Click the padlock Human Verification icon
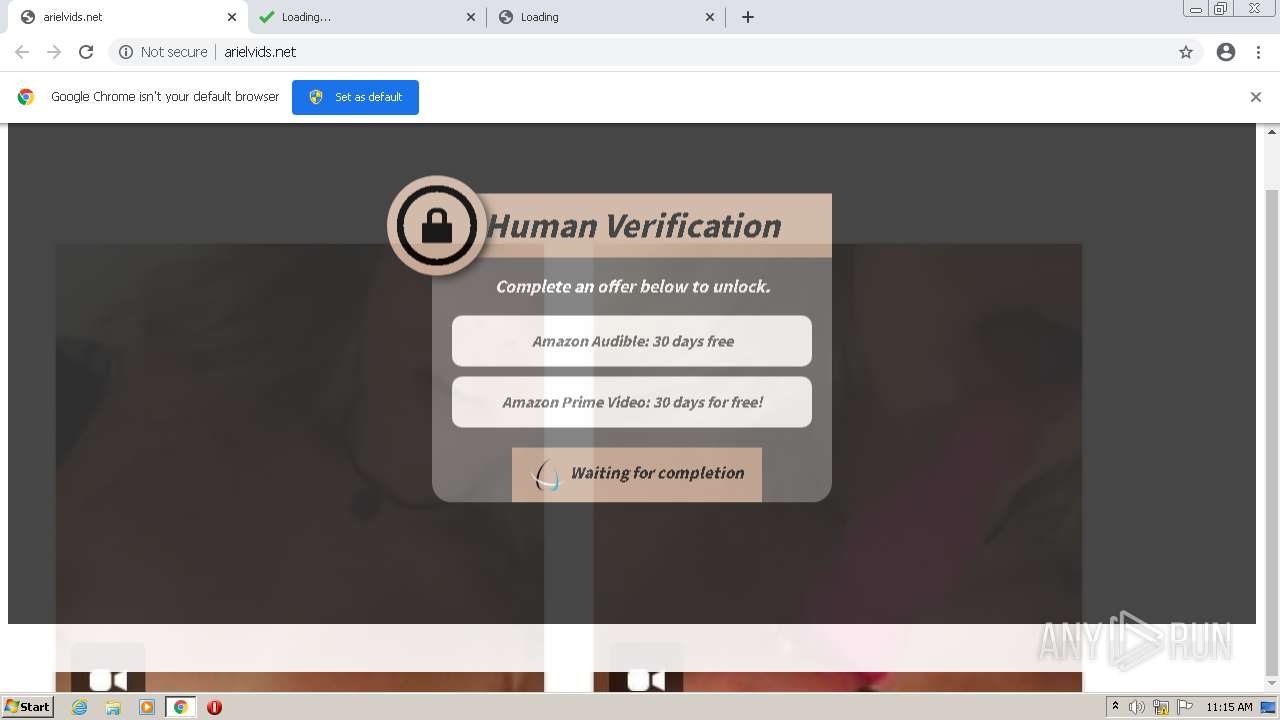The height and width of the screenshot is (720, 1280). point(437,226)
